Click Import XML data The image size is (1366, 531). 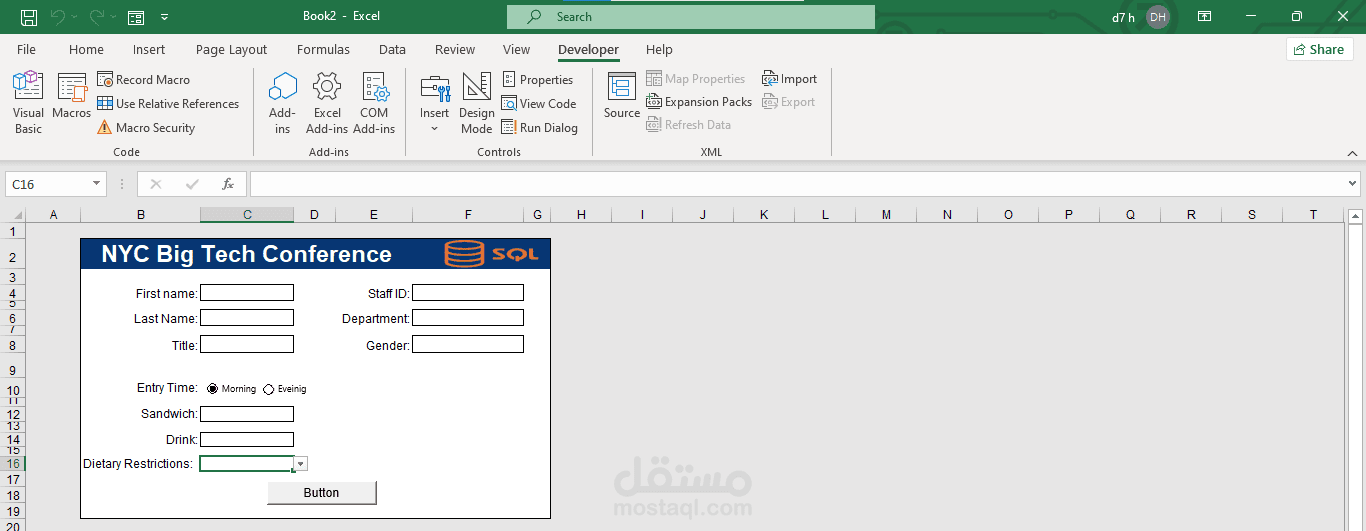789,78
